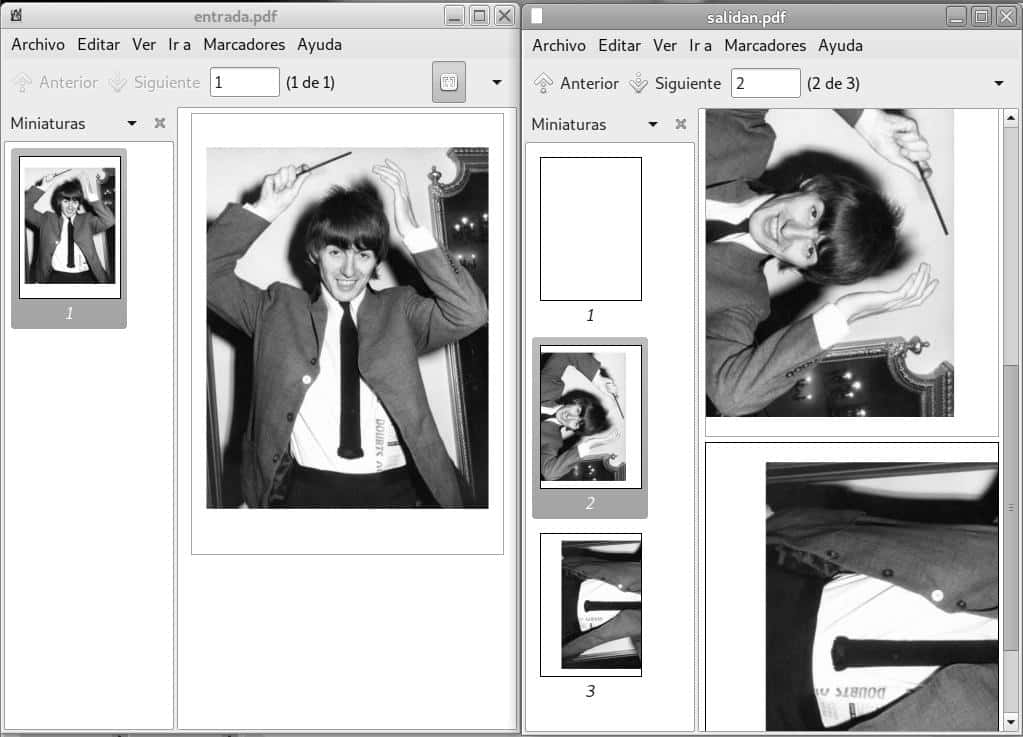Open Ayuda menu in entrada.pdf window
Screen dimensions: 1023x737
320,44
